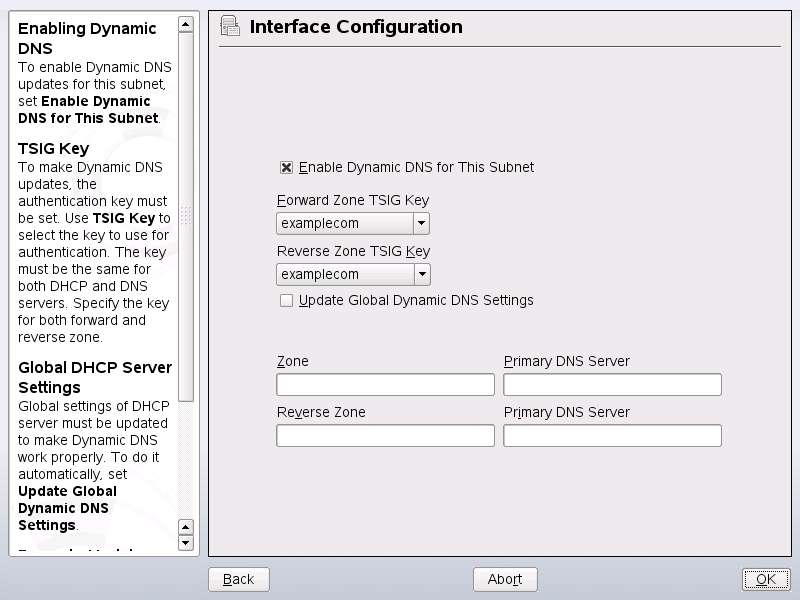Click the 'TSIG Key' help heading
Viewport: 800px width, 600px height.
(x=54, y=148)
